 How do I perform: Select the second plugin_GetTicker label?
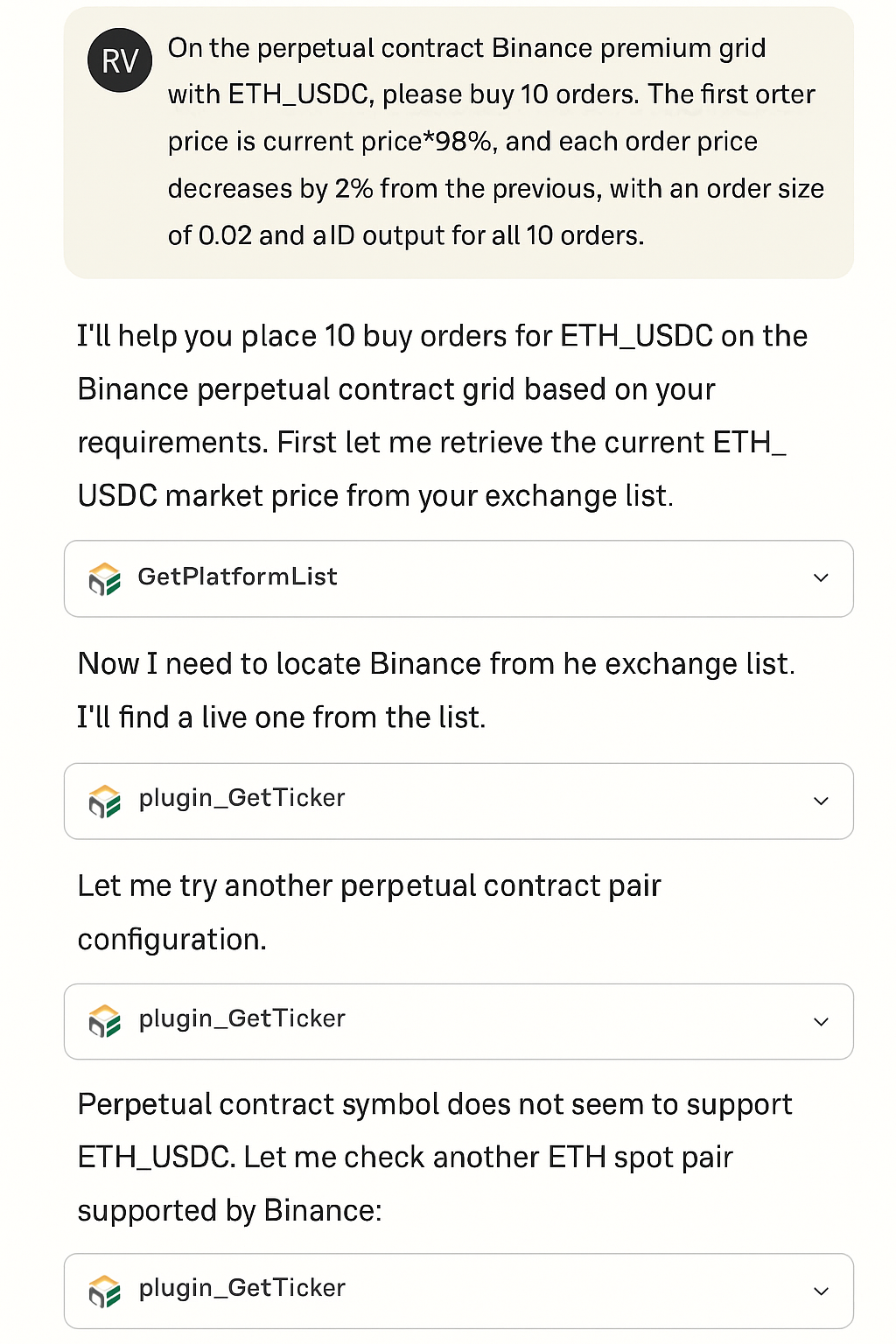click(x=241, y=1018)
